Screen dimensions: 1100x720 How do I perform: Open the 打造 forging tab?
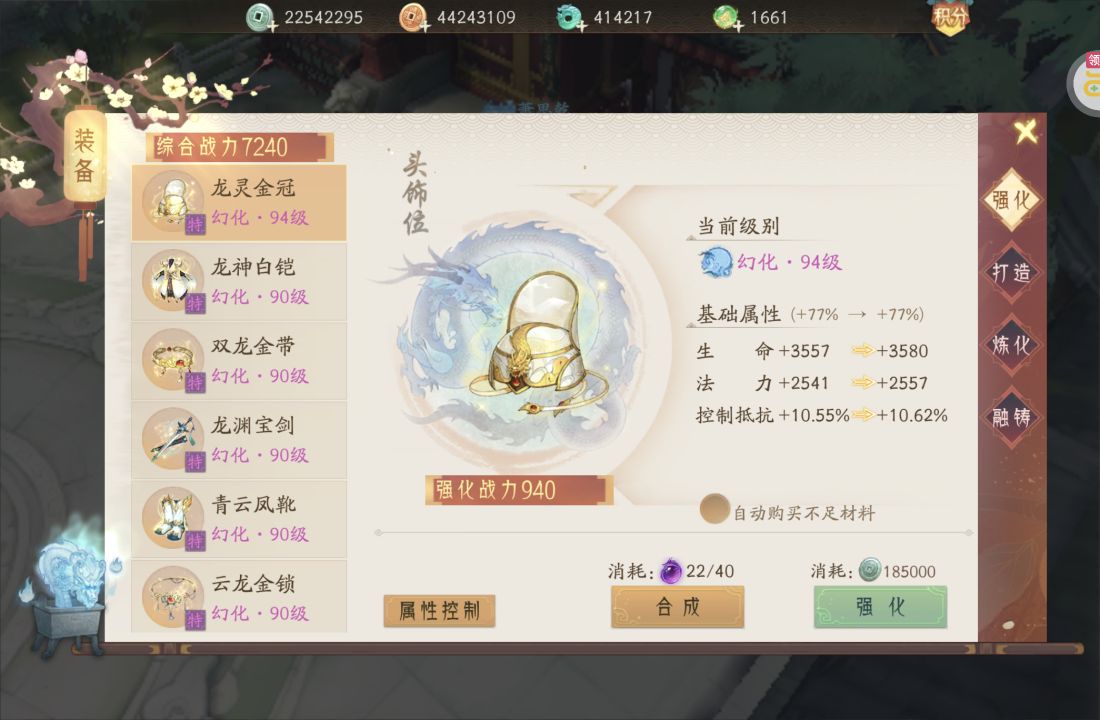pyautogui.click(x=1011, y=272)
